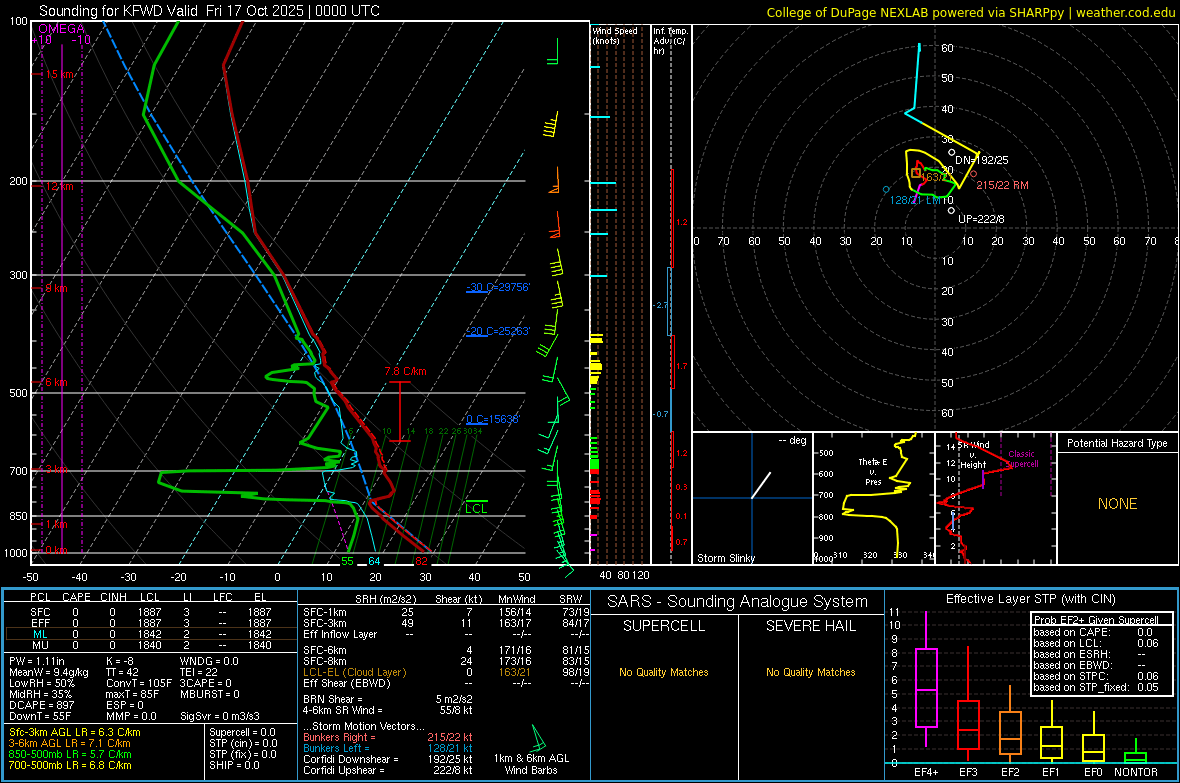Select the SUPERCELL column heading
Viewport: 1180px width, 783px height.
click(664, 626)
